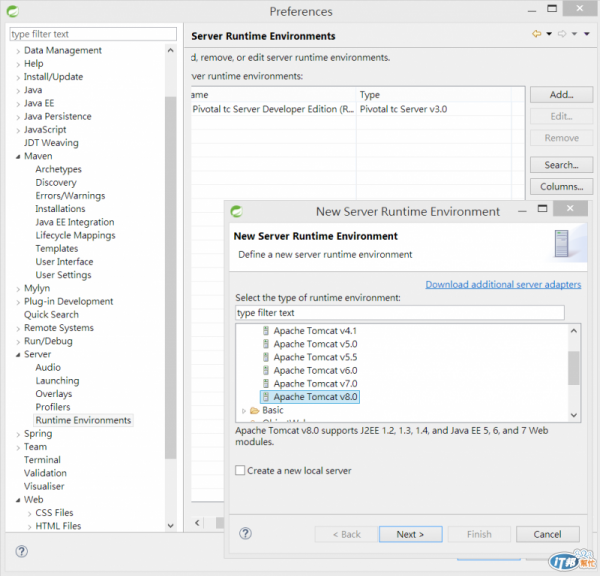This screenshot has width=600, height=576.
Task: Click the Search... button
Action: pyautogui.click(x=561, y=165)
